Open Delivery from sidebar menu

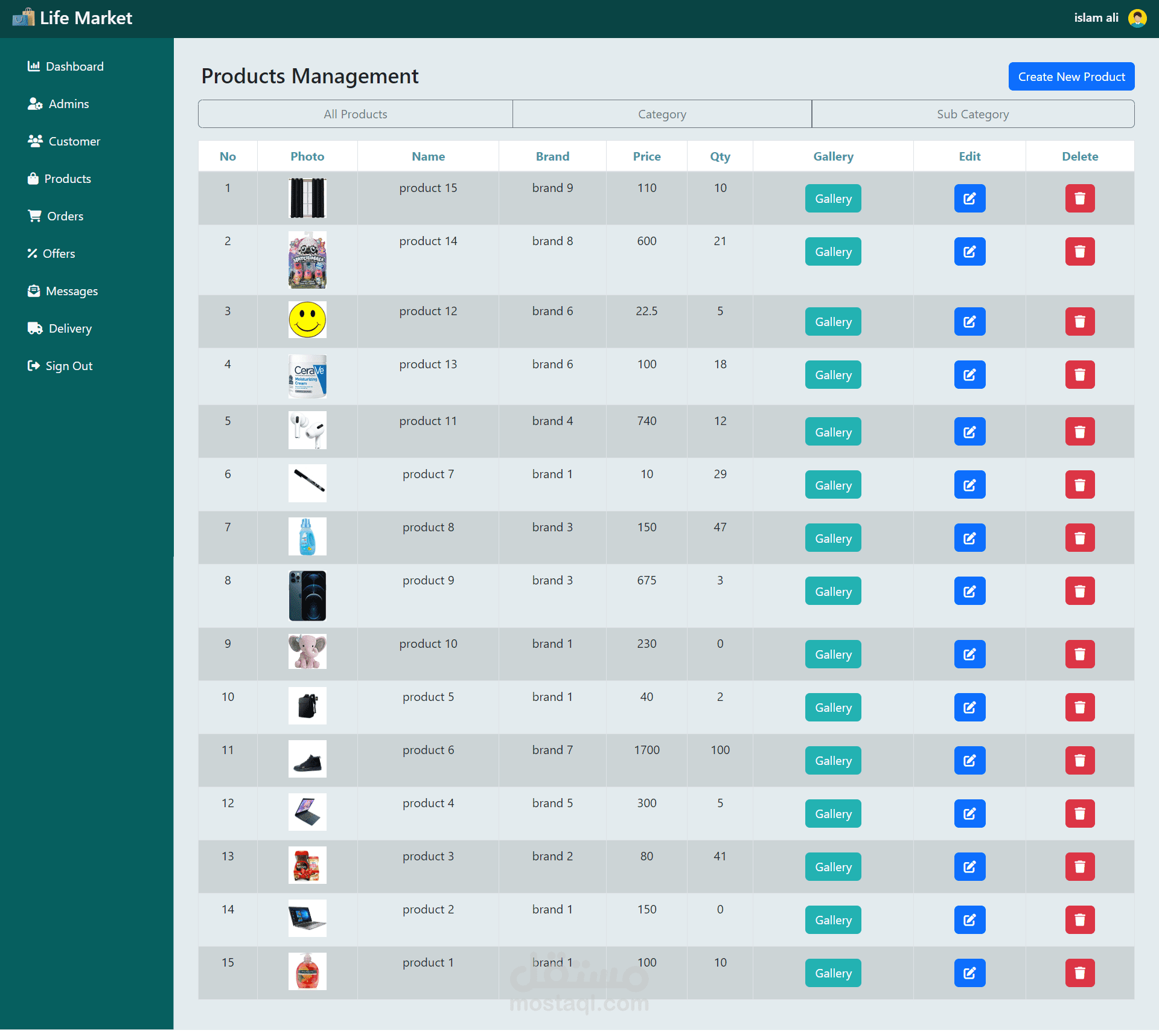(x=69, y=328)
